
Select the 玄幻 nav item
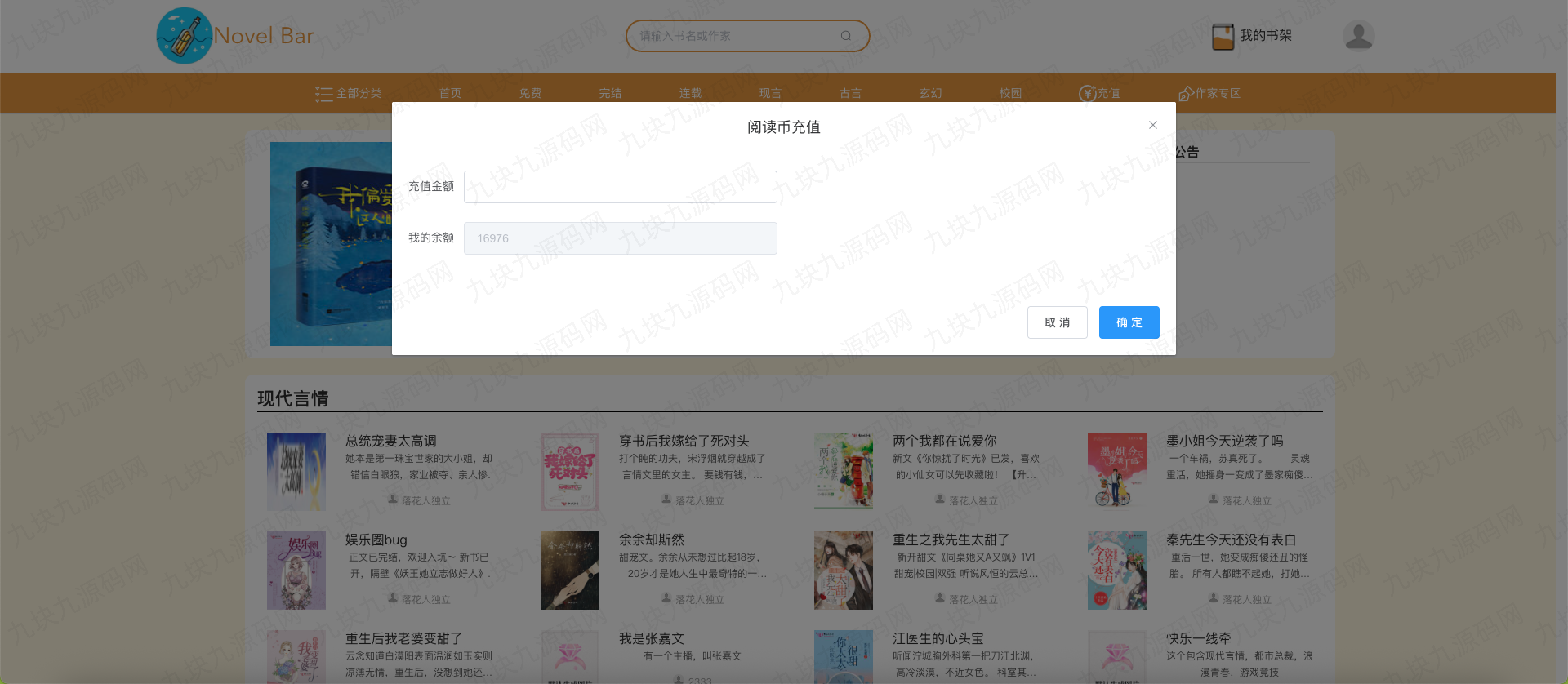pyautogui.click(x=931, y=94)
